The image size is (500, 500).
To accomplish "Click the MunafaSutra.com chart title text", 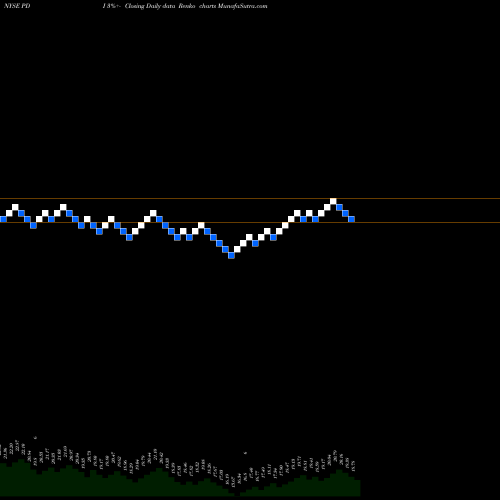I will pos(242,6).
